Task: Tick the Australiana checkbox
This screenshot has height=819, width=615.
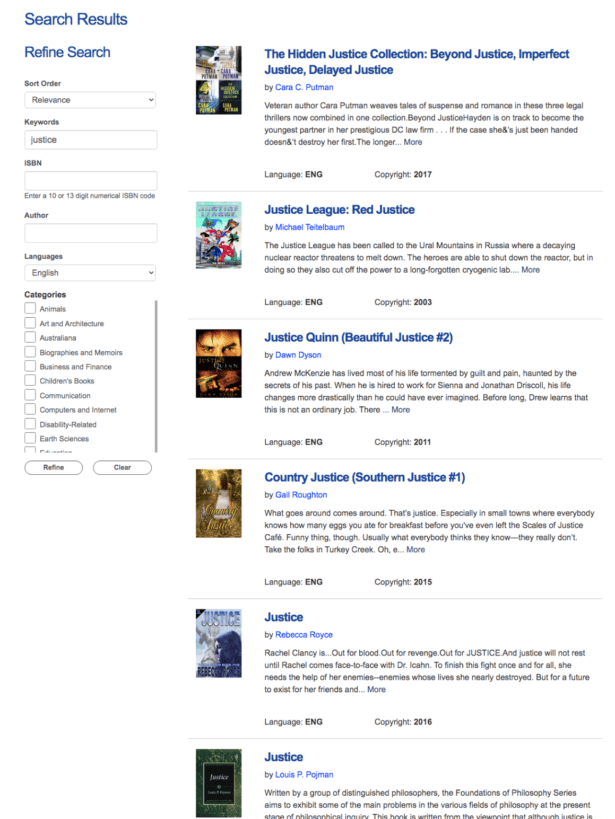Action: (x=30, y=337)
